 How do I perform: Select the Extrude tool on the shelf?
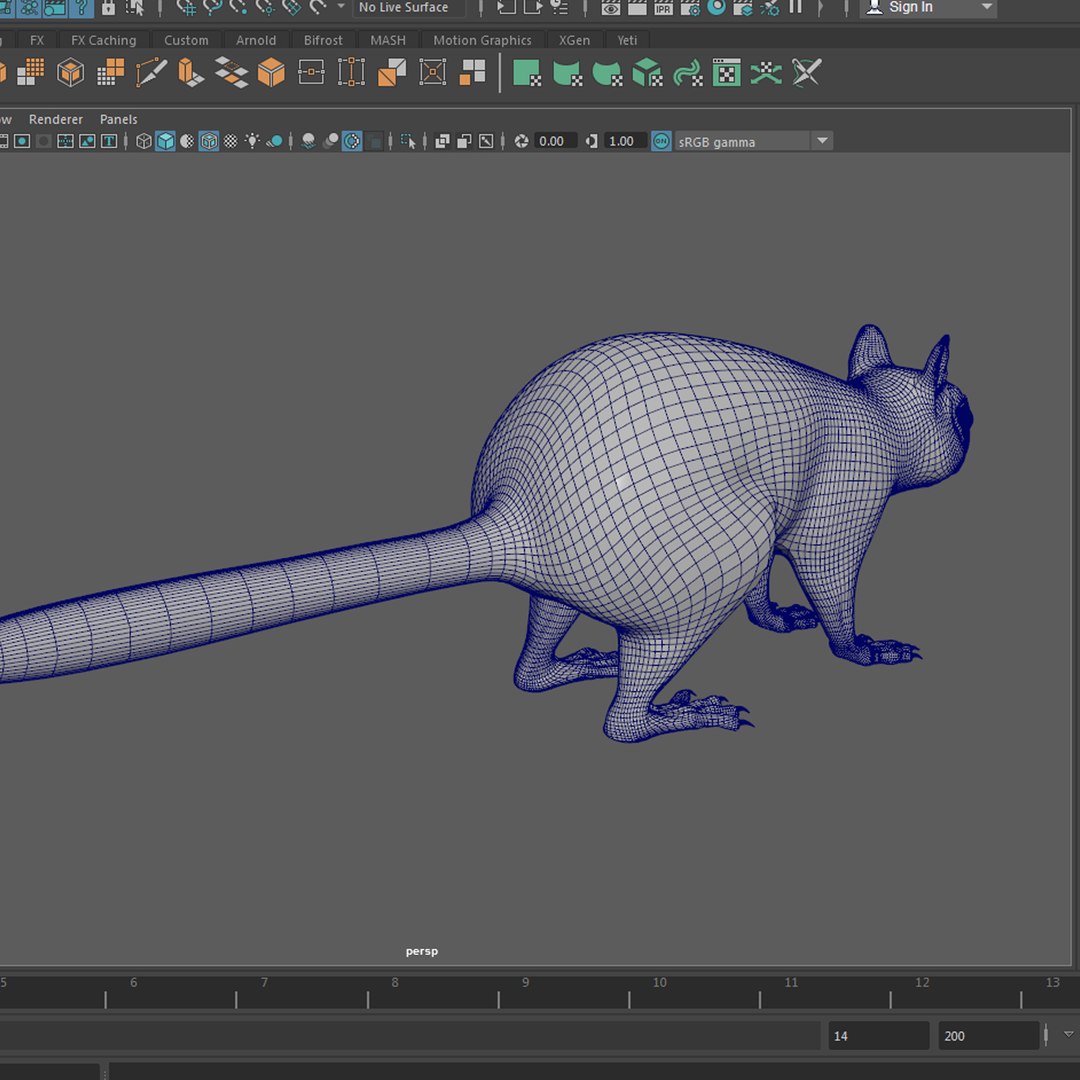tap(190, 72)
